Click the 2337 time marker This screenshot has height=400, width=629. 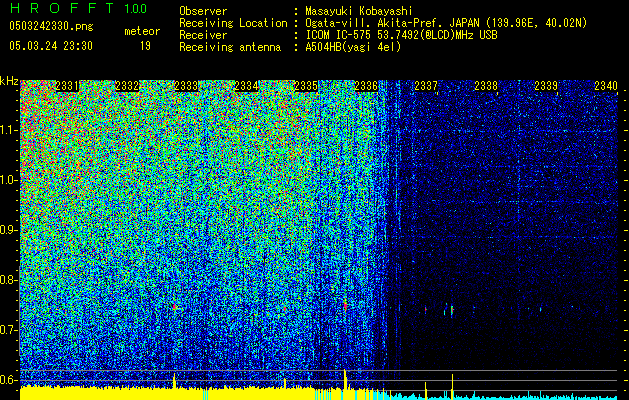pyautogui.click(x=426, y=86)
